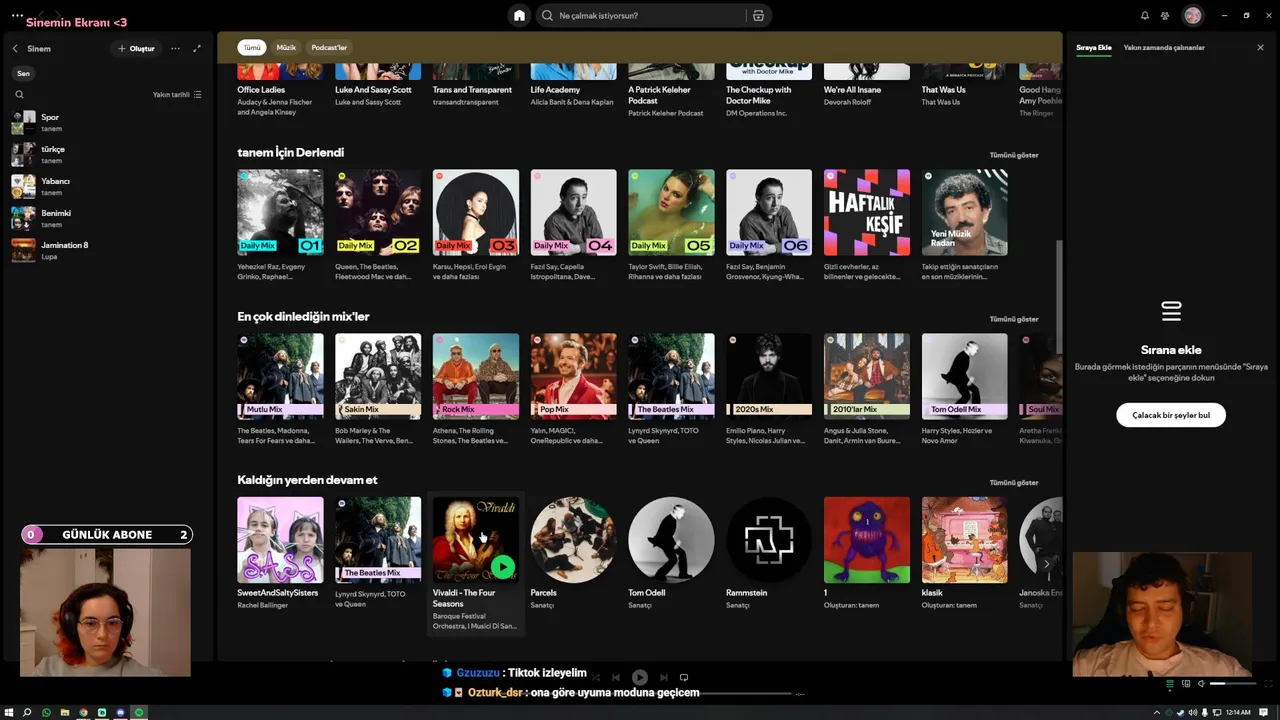Open Daily Mix 05 Taylor Swift cover
The width and height of the screenshot is (1280, 720).
[x=671, y=212]
